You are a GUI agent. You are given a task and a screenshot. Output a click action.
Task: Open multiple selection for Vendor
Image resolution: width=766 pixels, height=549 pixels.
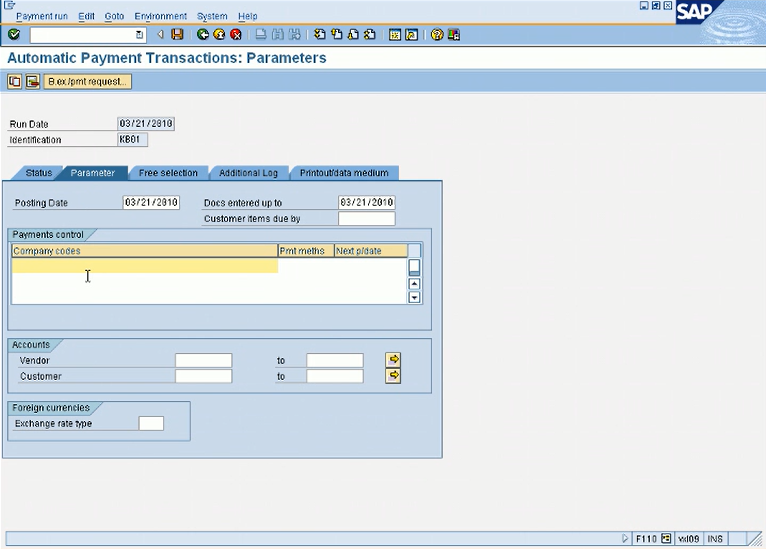point(393,360)
